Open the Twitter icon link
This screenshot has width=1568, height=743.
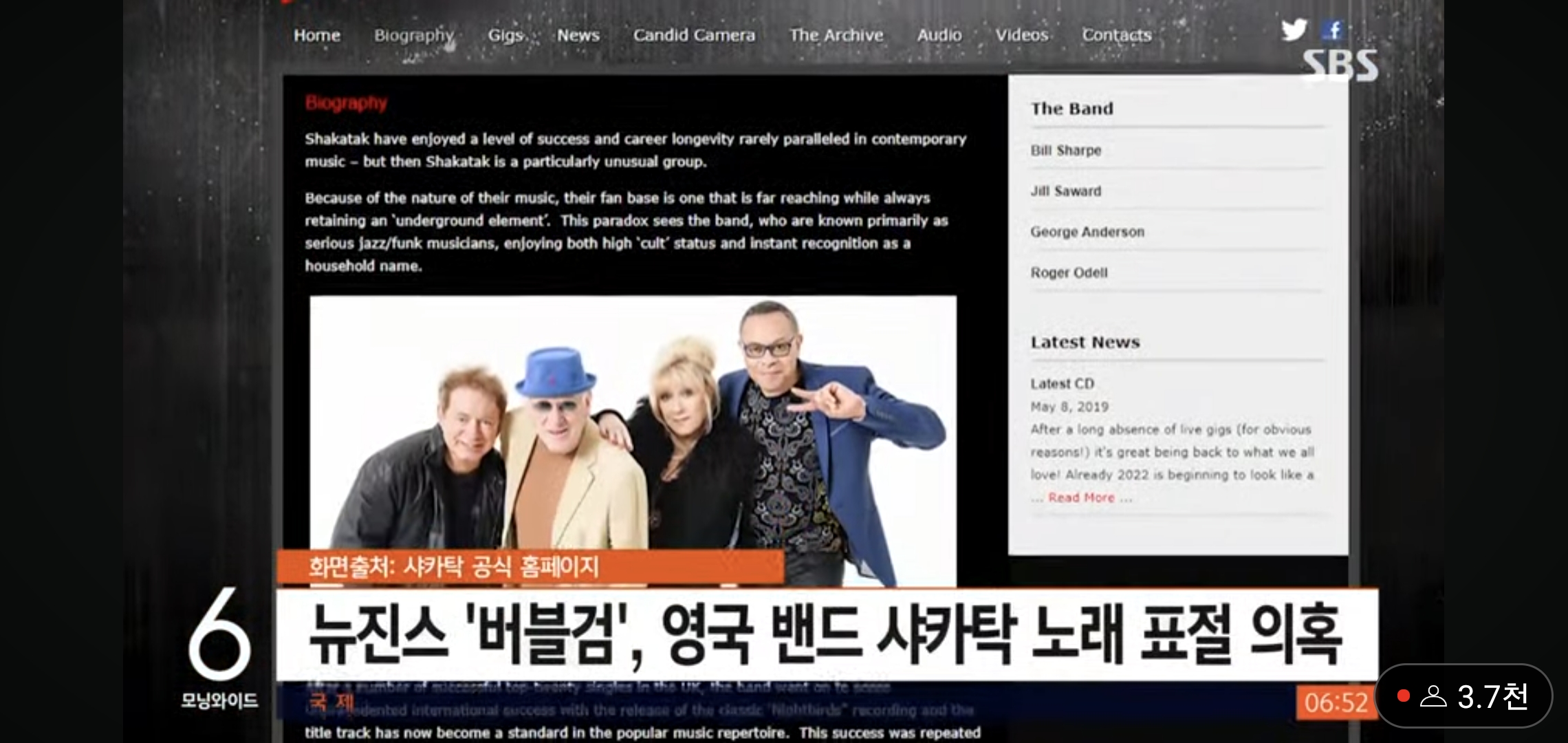click(1294, 30)
